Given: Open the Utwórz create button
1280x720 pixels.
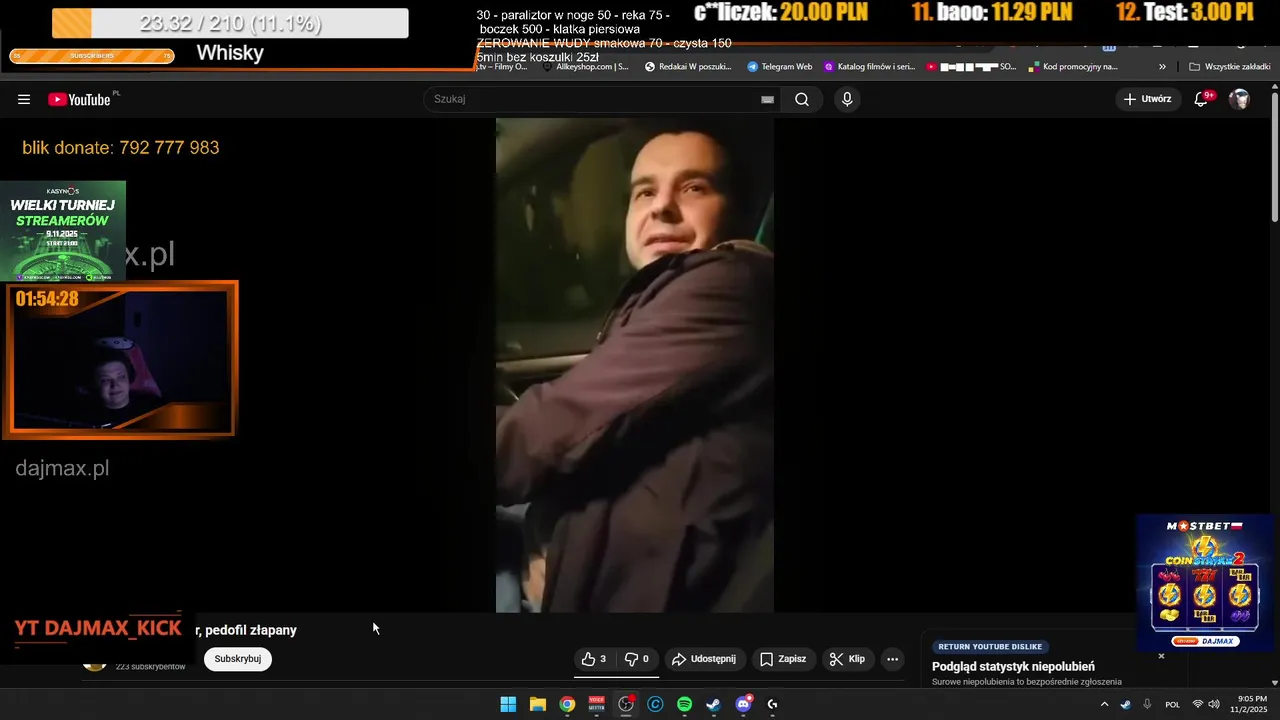Looking at the screenshot, I should point(1148,99).
